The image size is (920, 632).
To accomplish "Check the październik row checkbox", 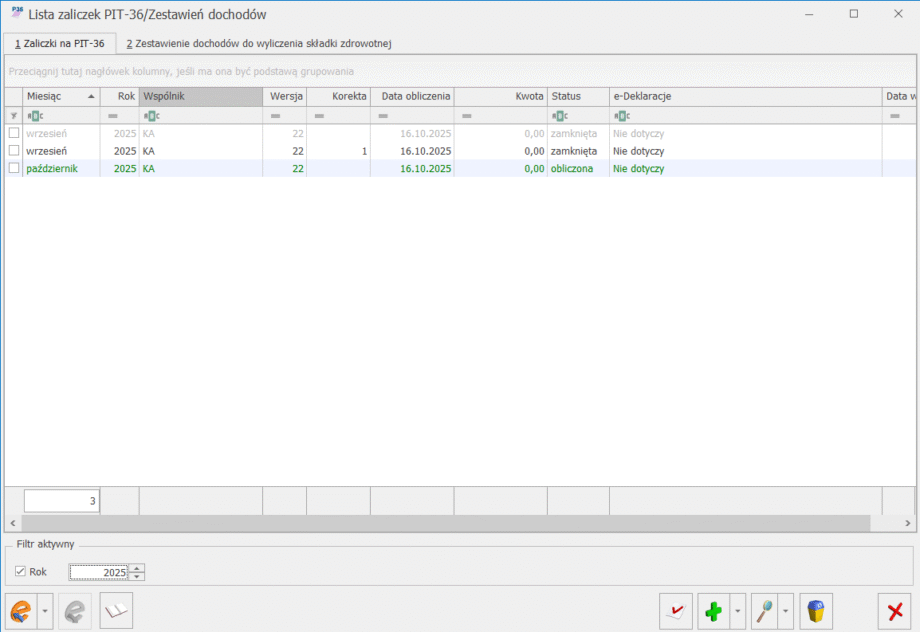I will (x=14, y=169).
